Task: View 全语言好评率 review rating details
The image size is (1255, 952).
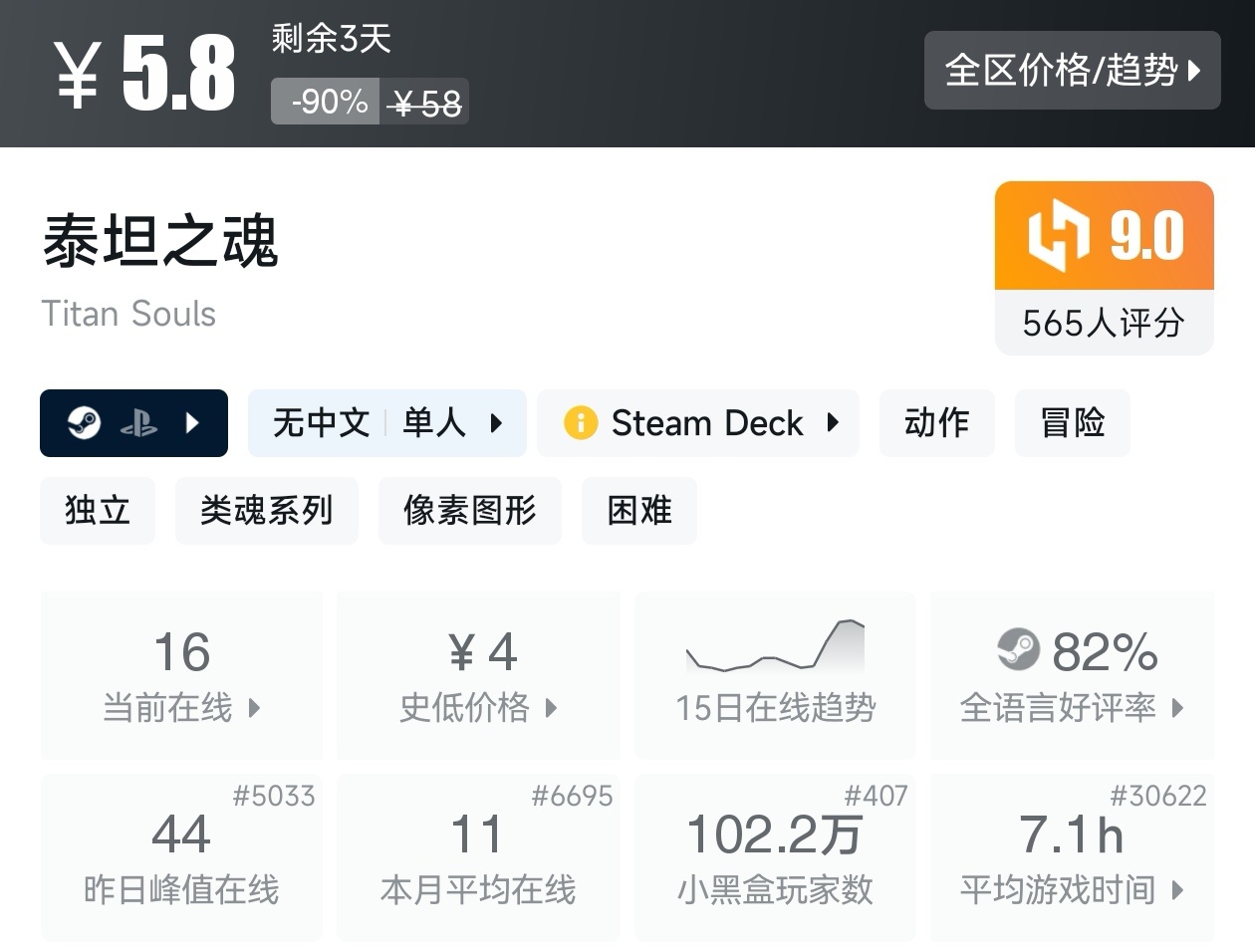Action: 1072,676
